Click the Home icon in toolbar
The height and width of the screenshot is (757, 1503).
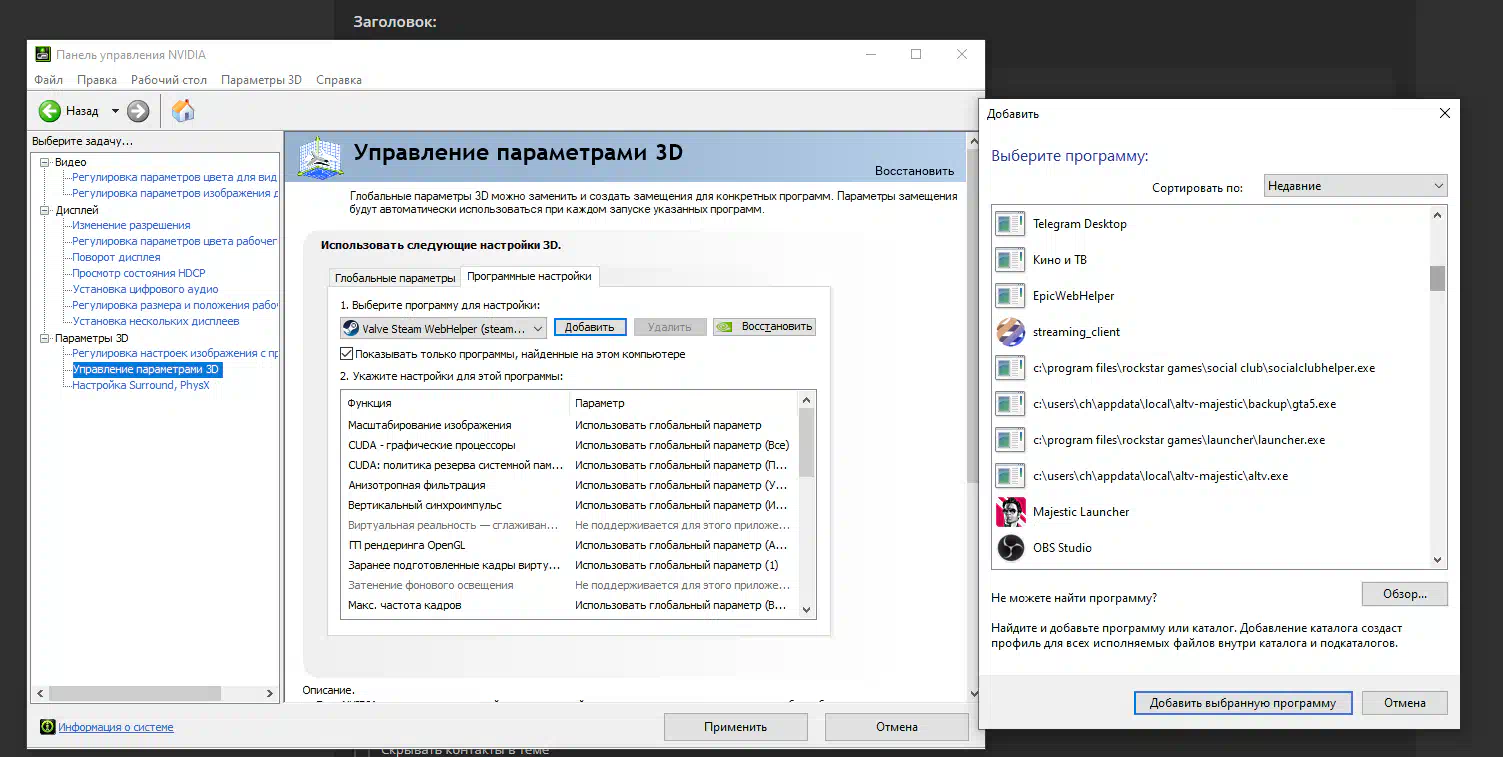[x=183, y=111]
